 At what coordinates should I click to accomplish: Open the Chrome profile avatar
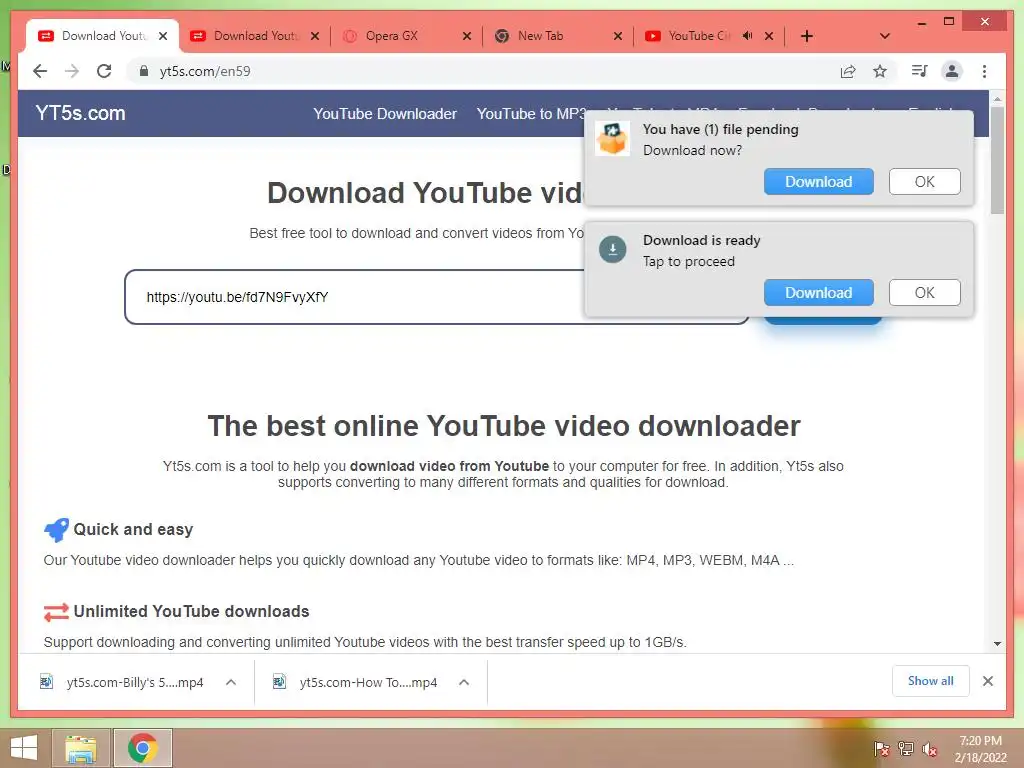(952, 71)
